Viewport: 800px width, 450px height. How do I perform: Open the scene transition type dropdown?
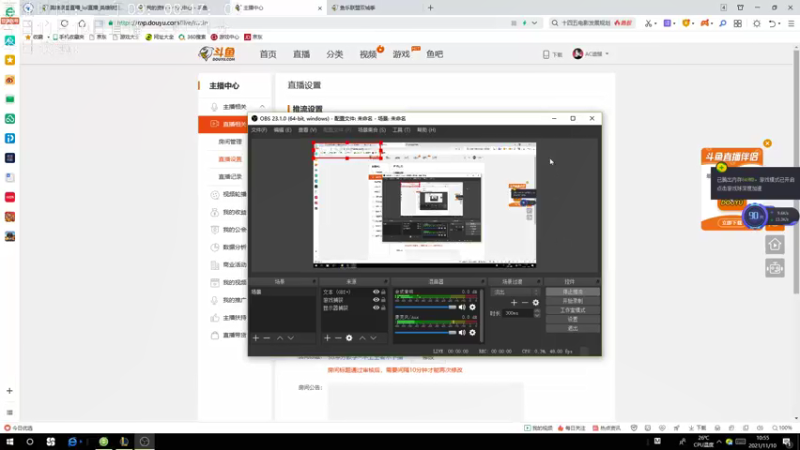[515, 292]
